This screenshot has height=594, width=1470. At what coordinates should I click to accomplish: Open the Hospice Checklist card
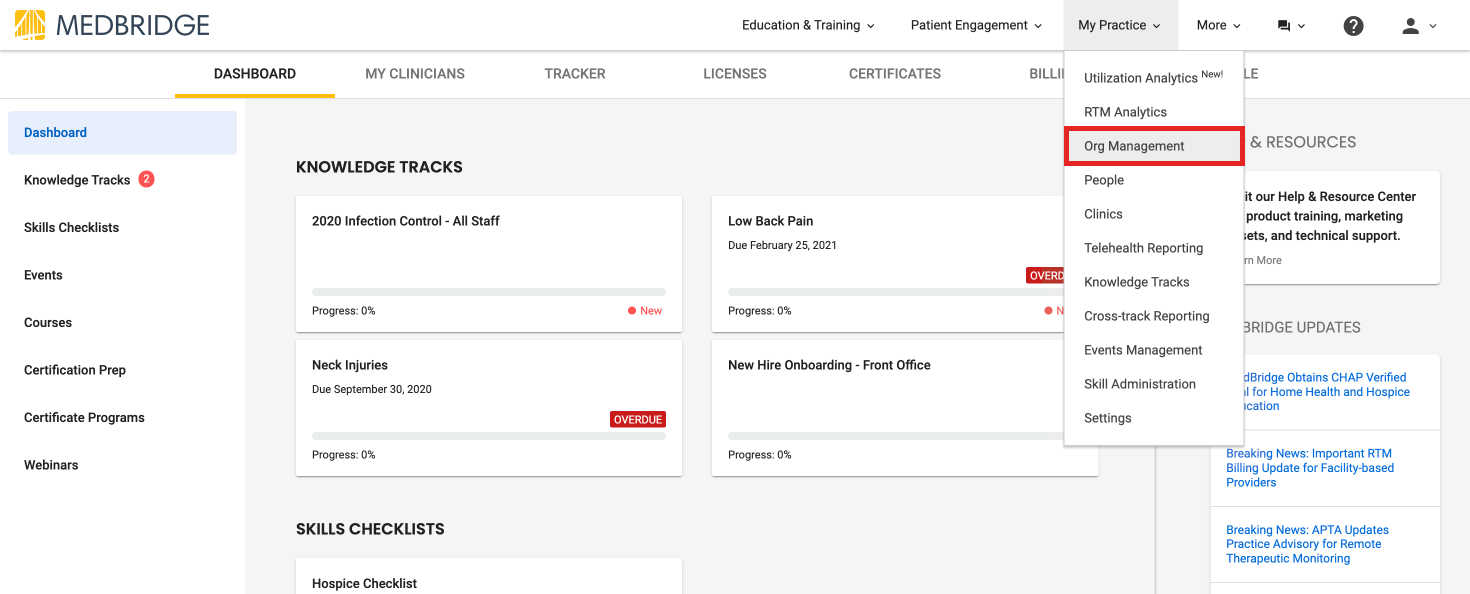(489, 576)
